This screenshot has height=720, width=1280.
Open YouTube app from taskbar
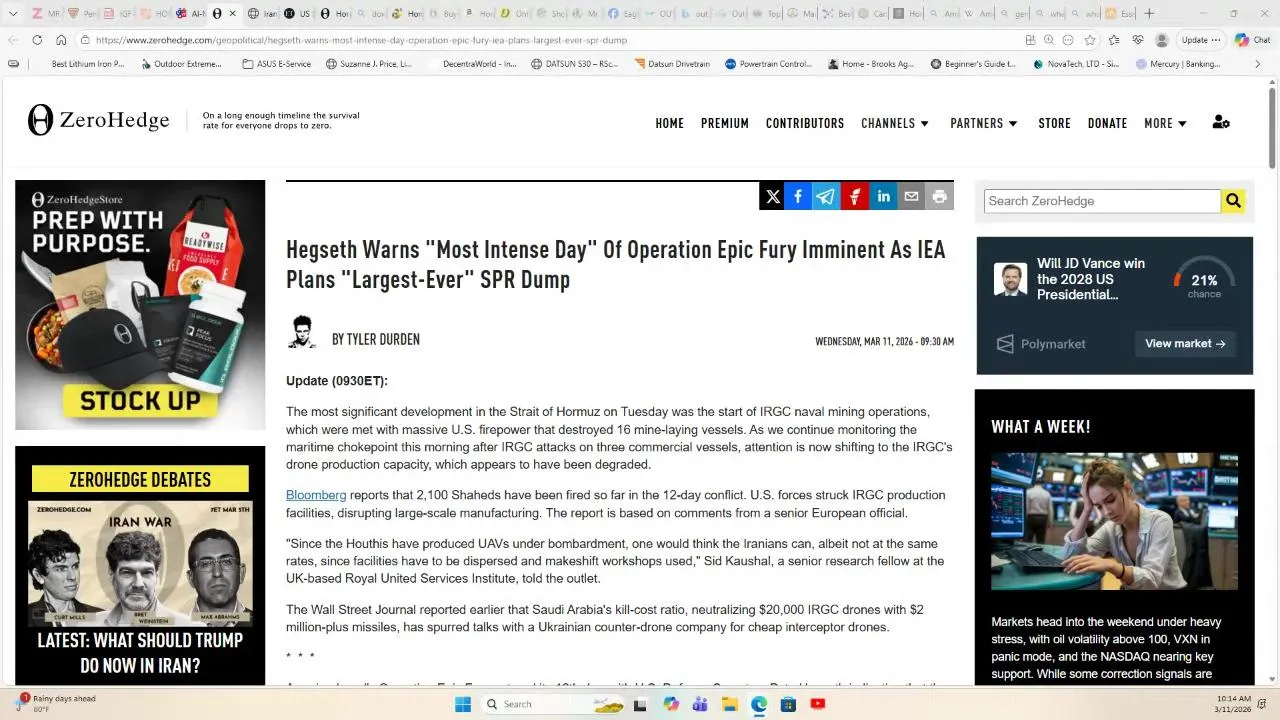[817, 704]
